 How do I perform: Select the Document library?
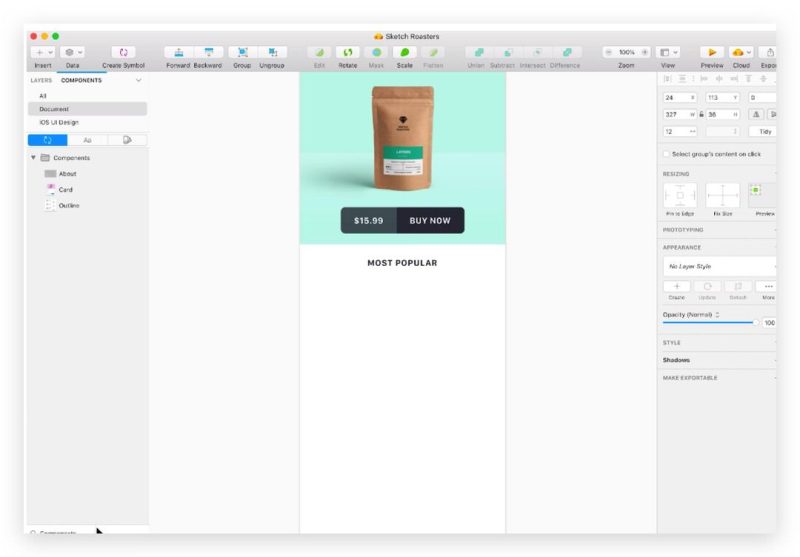point(88,109)
